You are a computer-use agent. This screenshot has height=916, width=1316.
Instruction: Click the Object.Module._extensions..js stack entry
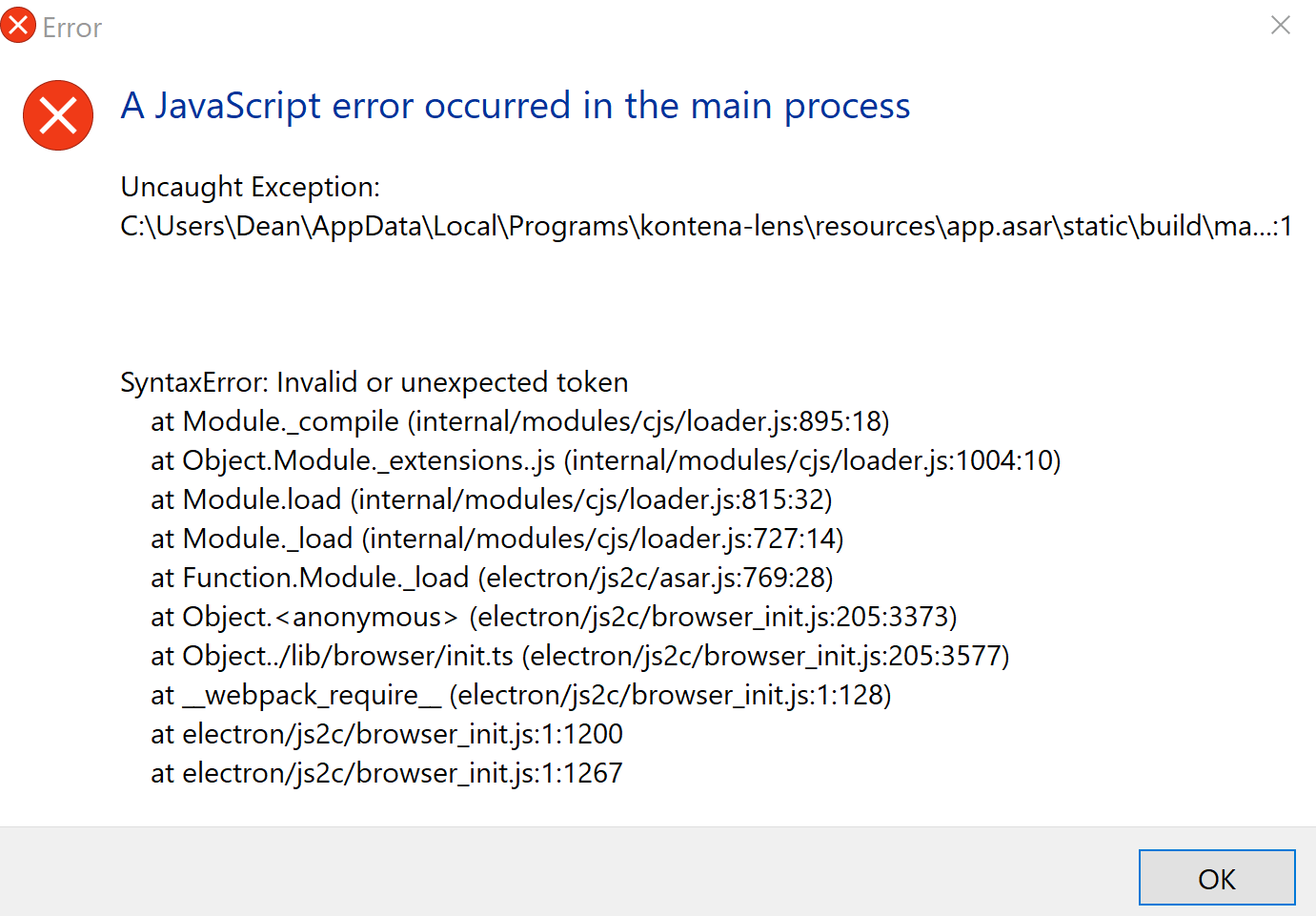click(x=606, y=459)
